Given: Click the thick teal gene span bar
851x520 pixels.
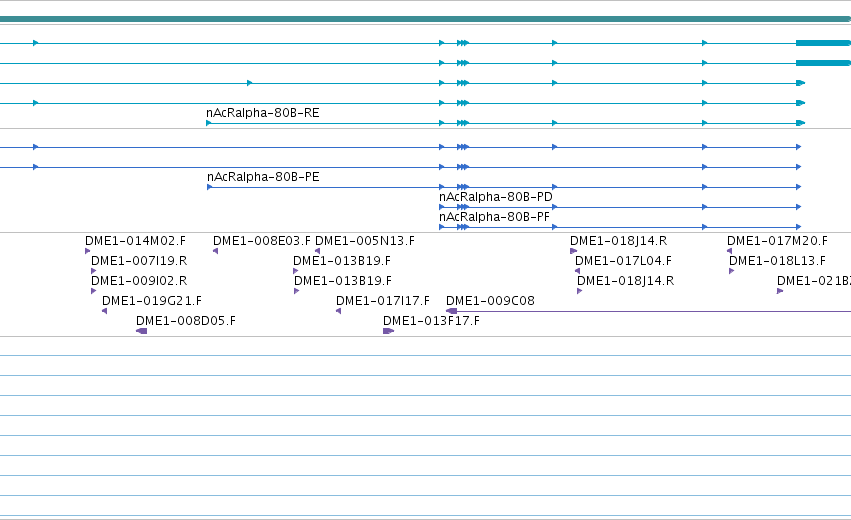Looking at the screenshot, I should [x=426, y=19].
